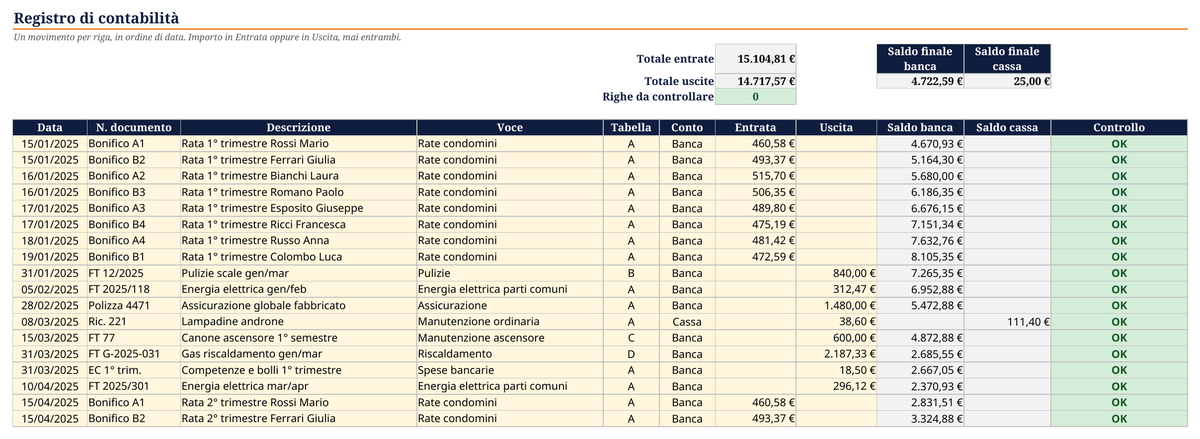Click the Saldo finale banca value 4.722,59 €

[x=920, y=82]
